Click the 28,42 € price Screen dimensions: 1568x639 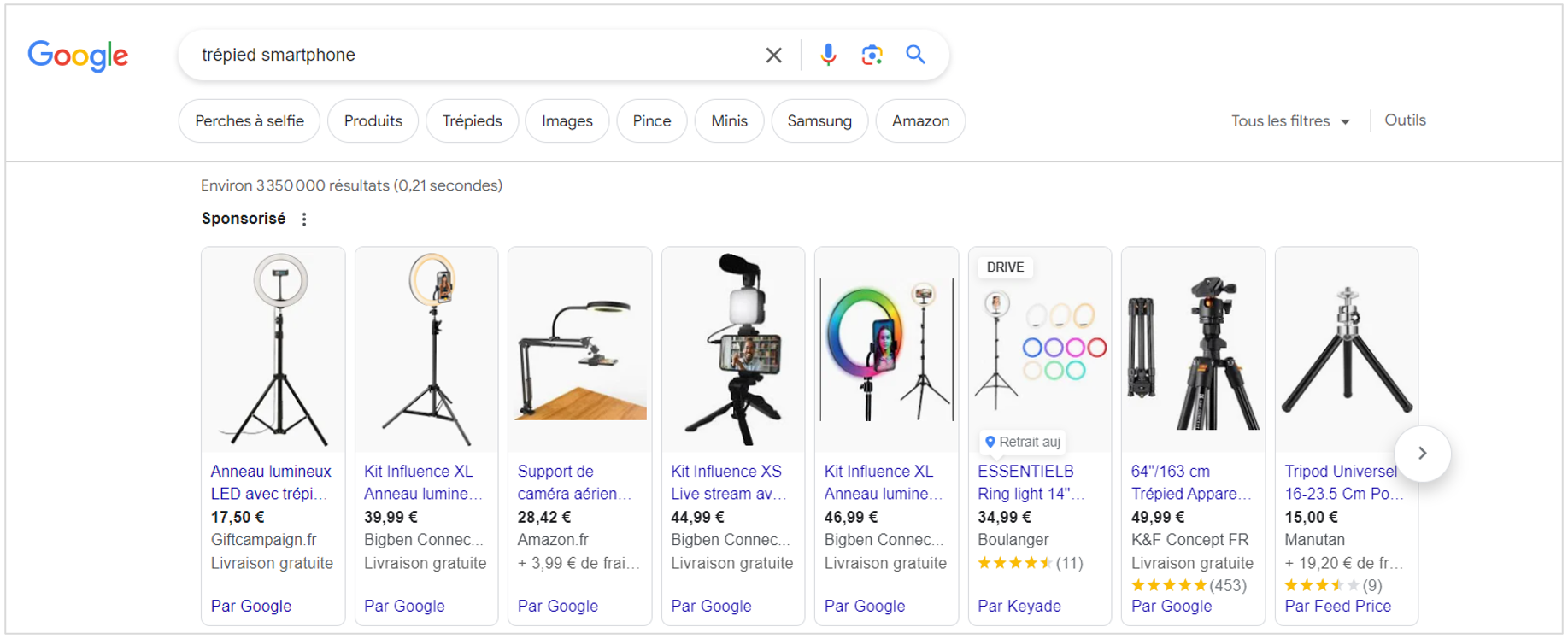(544, 517)
